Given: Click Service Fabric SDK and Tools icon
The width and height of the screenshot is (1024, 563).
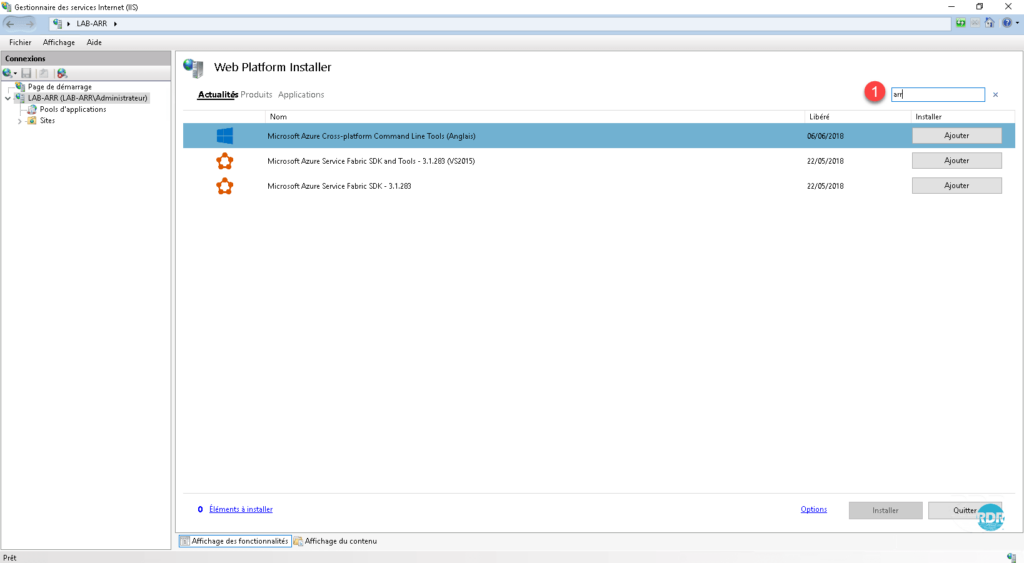Looking at the screenshot, I should [x=225, y=161].
